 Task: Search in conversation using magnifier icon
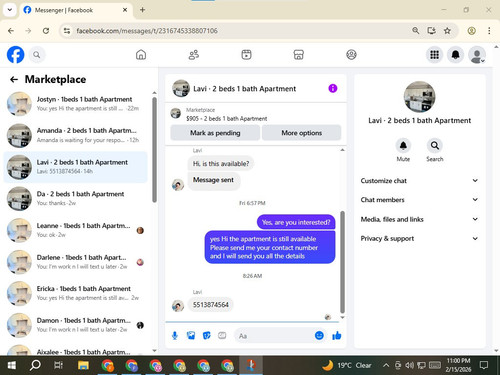[435, 146]
